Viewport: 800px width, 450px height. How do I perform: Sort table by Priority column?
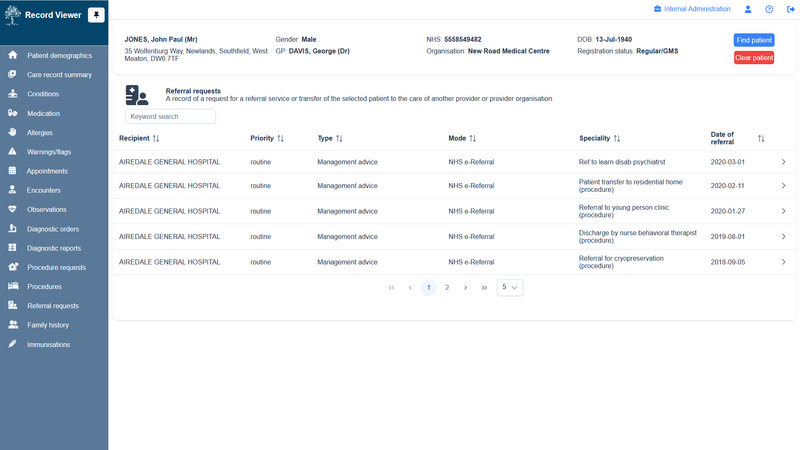(x=281, y=138)
